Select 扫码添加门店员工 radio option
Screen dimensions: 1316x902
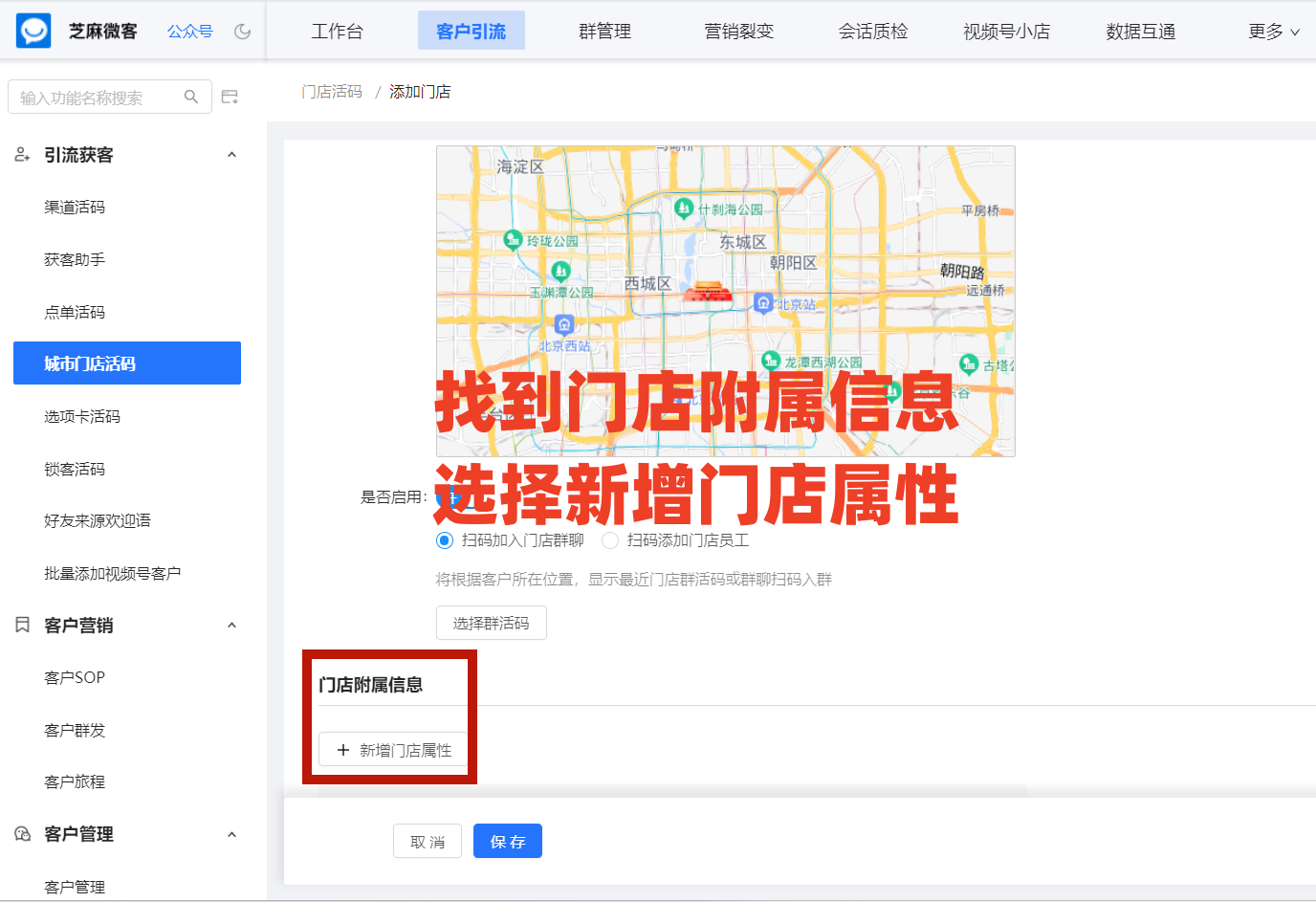(x=610, y=540)
